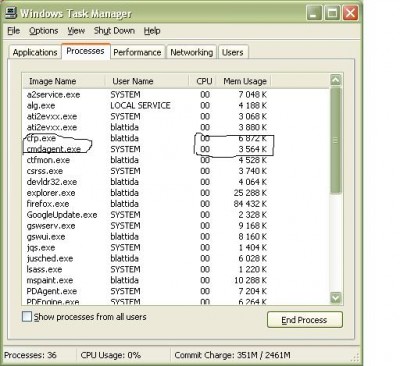Click the 25 288 K memory value
Image resolution: width=400 pixels, height=366 pixels.
pos(250,193)
